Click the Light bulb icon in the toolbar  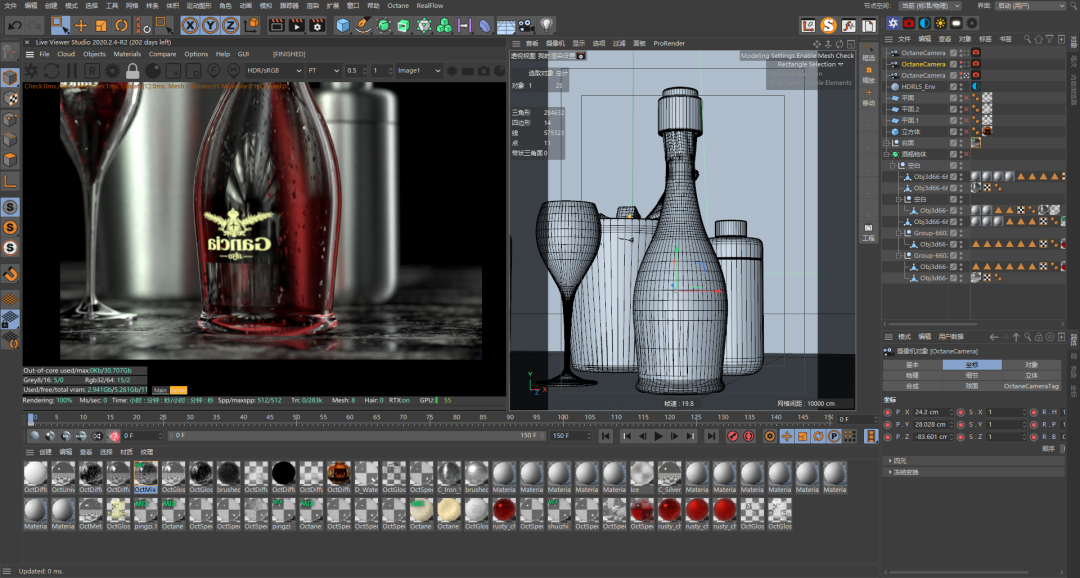pos(546,26)
